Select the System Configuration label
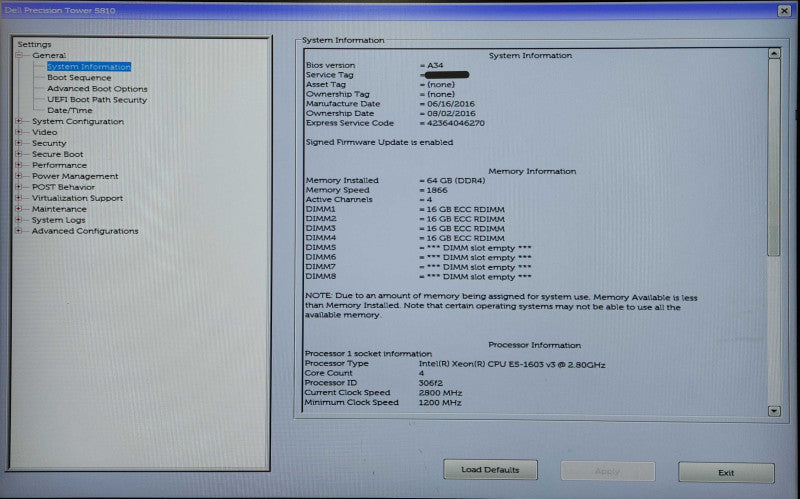 pyautogui.click(x=78, y=121)
